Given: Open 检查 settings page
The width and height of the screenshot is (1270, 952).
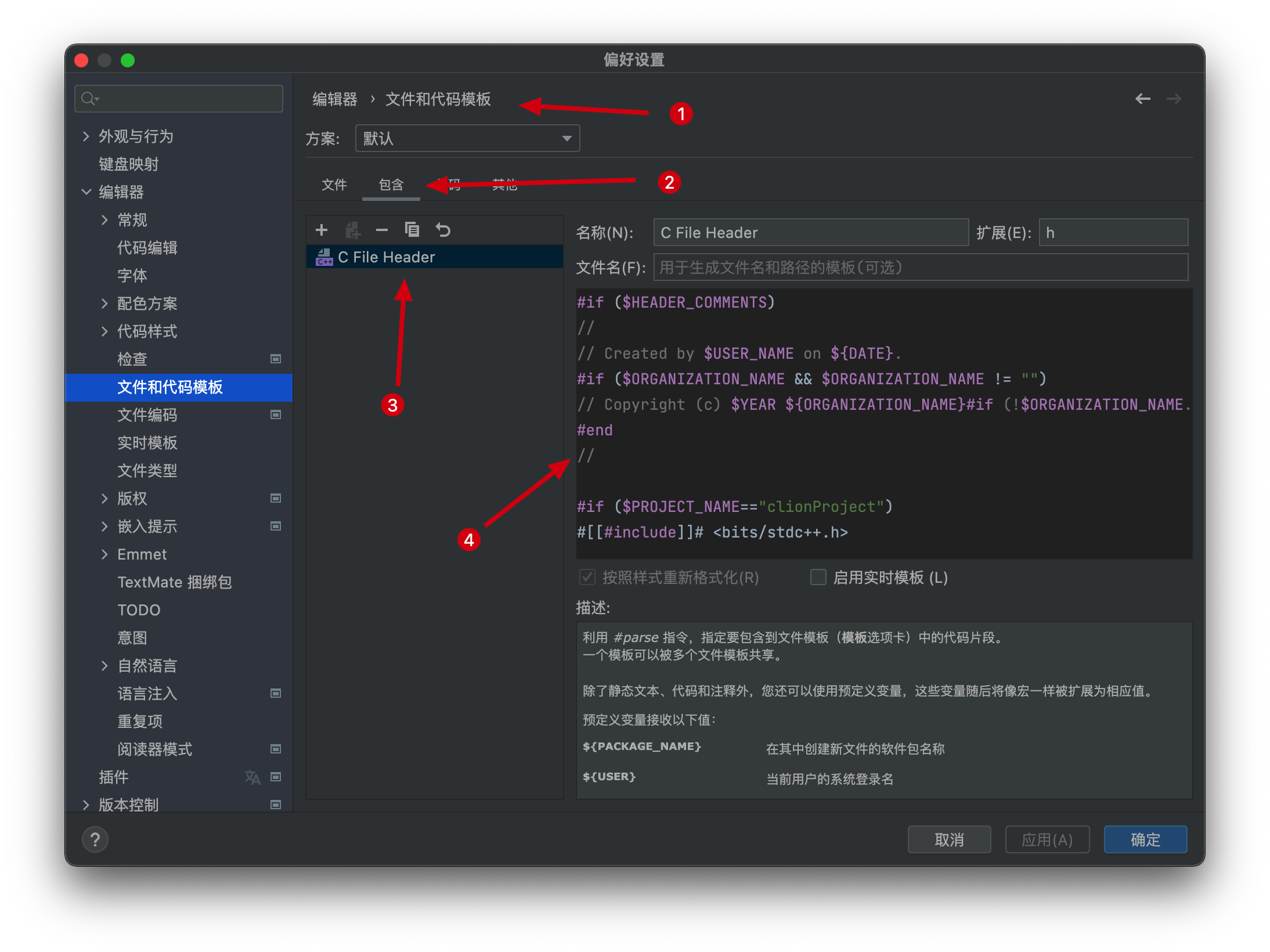Looking at the screenshot, I should (179, 359).
